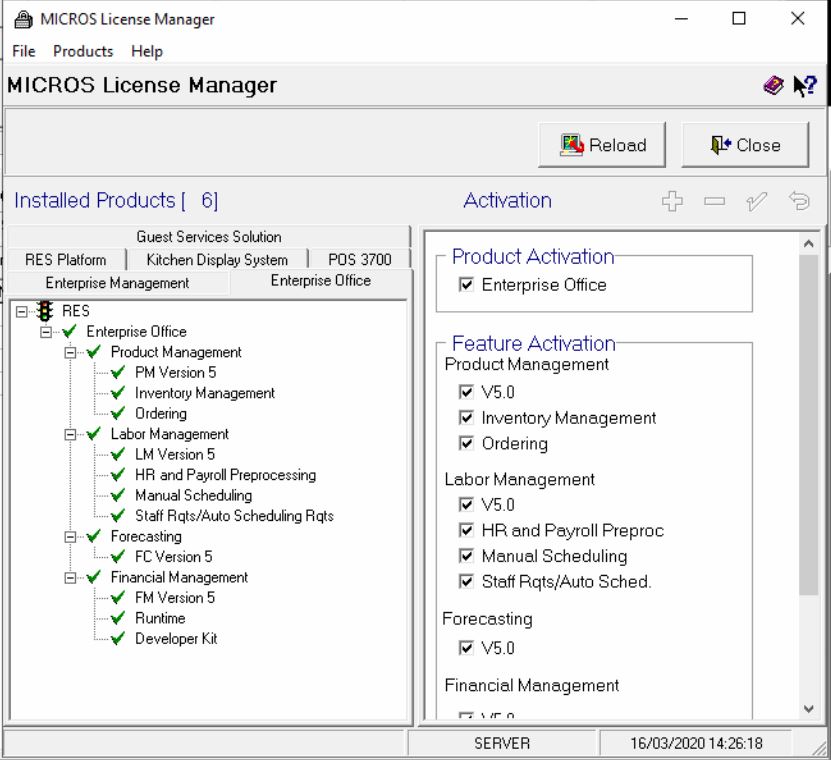Click the green check beside Runtime
The width and height of the screenshot is (831, 760).
[118, 618]
